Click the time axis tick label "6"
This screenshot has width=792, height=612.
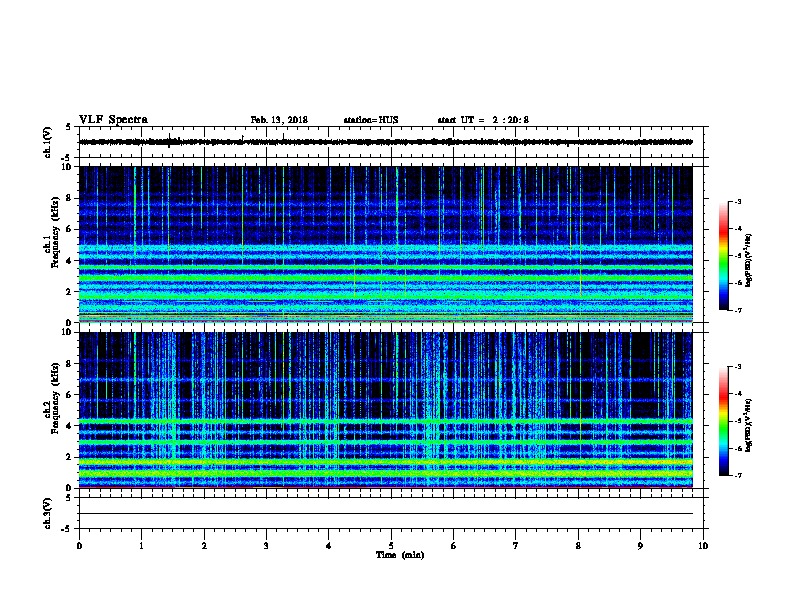(x=454, y=546)
